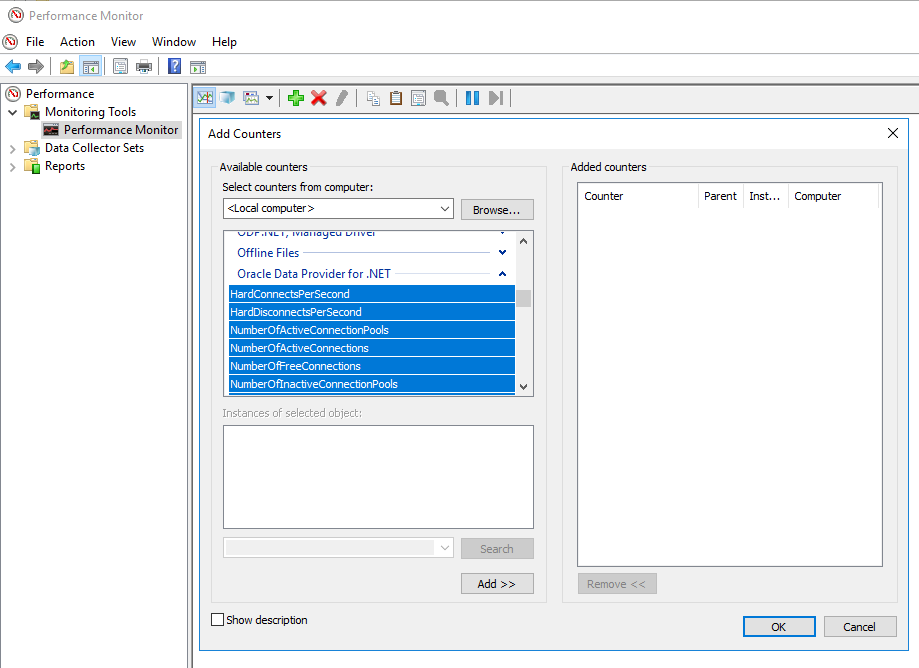Click the red Delete counter X icon

point(319,98)
